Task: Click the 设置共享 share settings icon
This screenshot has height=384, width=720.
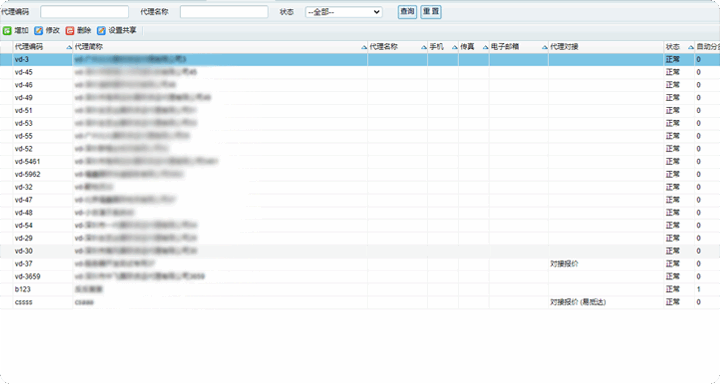Action: coord(101,31)
